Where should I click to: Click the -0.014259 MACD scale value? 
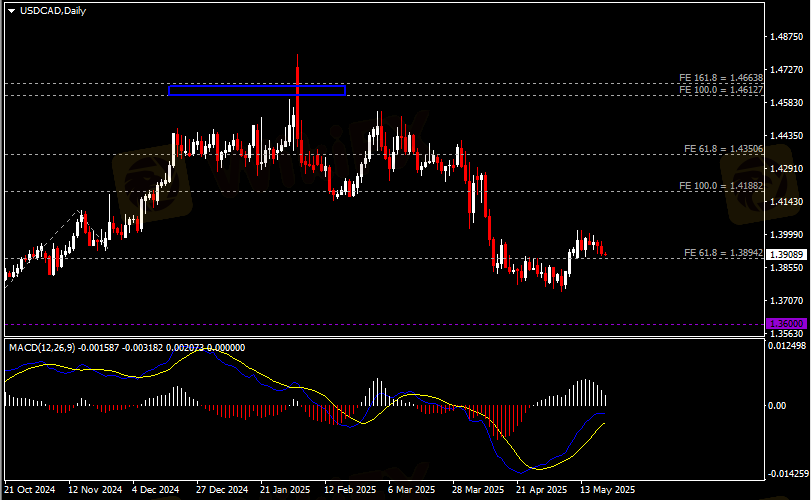pos(788,474)
